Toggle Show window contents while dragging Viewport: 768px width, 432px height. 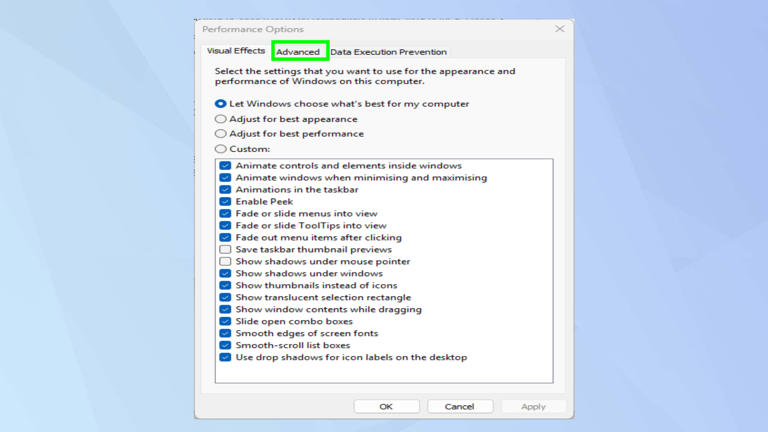pos(225,309)
